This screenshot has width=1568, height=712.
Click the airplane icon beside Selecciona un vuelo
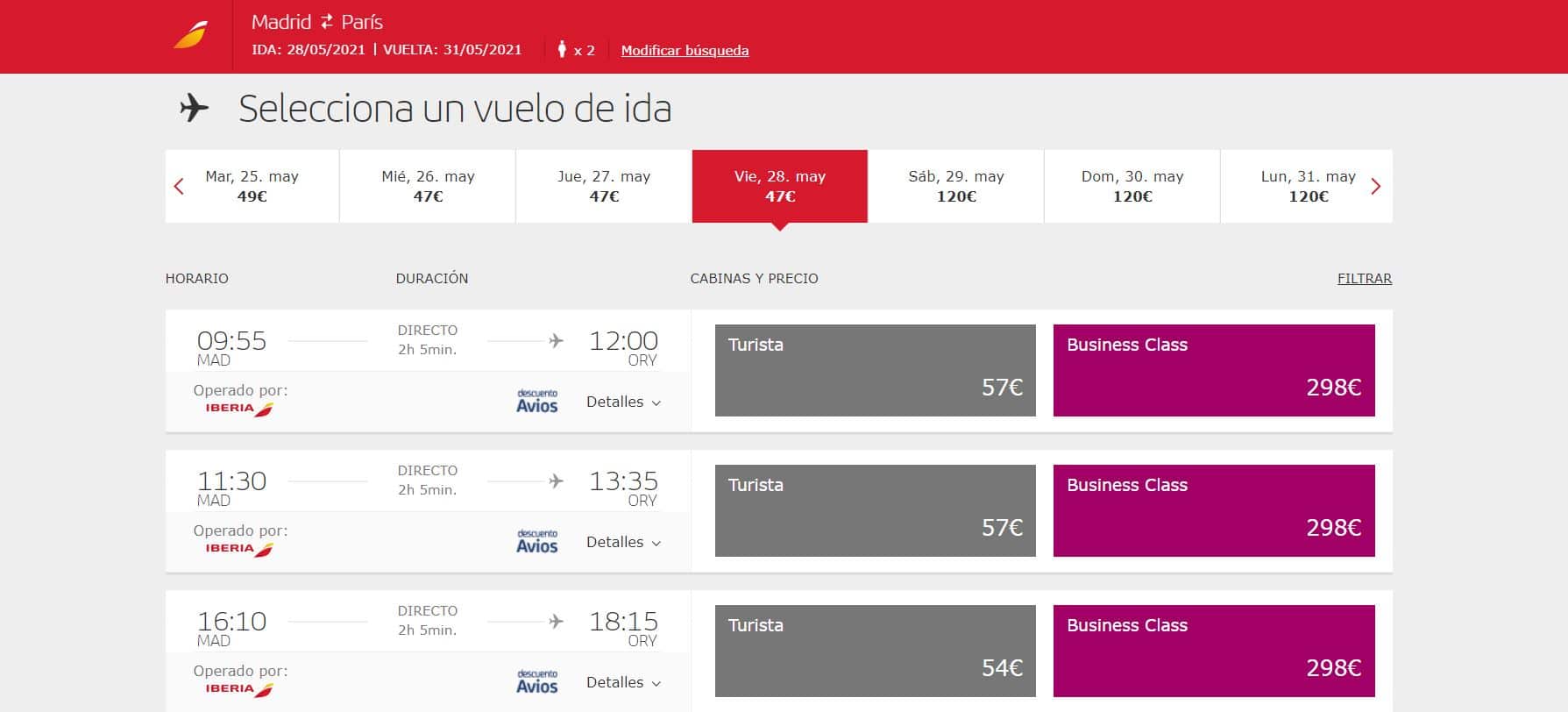(194, 109)
